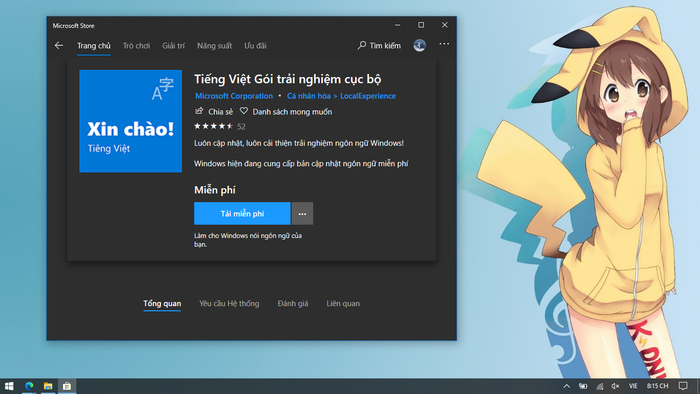Open File Explorer from the taskbar
Image resolution: width=700 pixels, height=394 pixels.
tap(48, 386)
